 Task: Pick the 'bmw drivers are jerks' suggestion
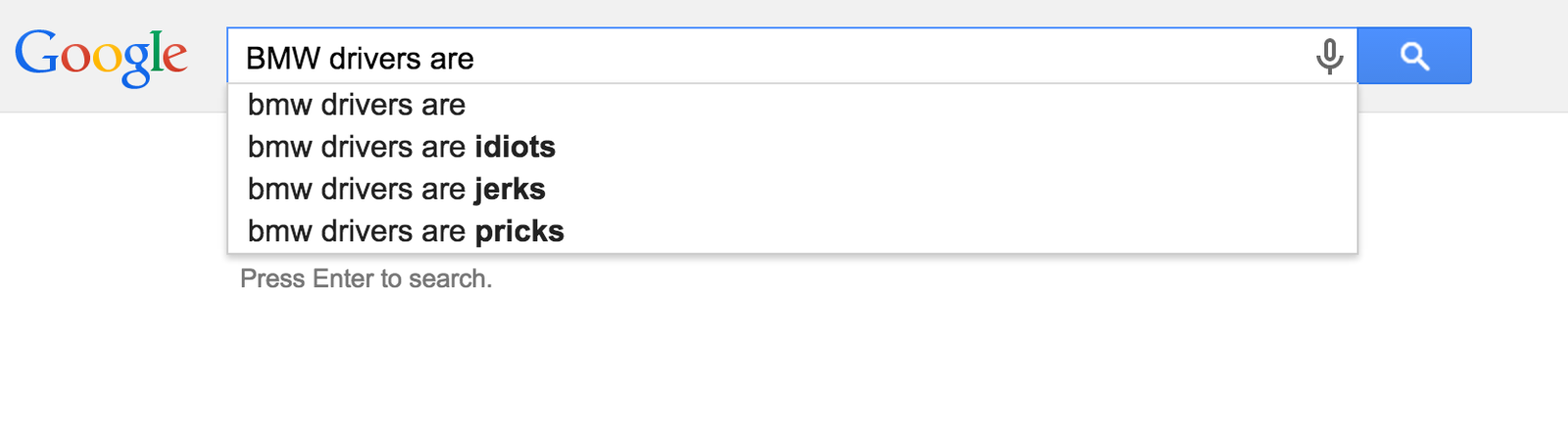tap(396, 189)
